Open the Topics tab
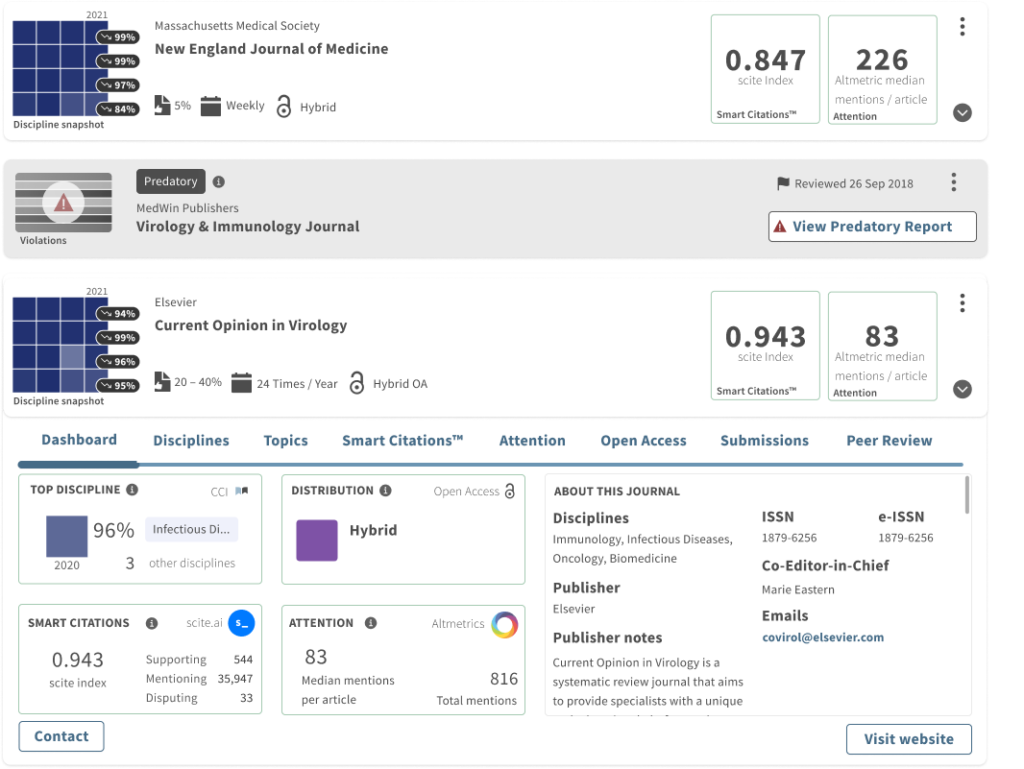1024x769 pixels. coord(285,441)
